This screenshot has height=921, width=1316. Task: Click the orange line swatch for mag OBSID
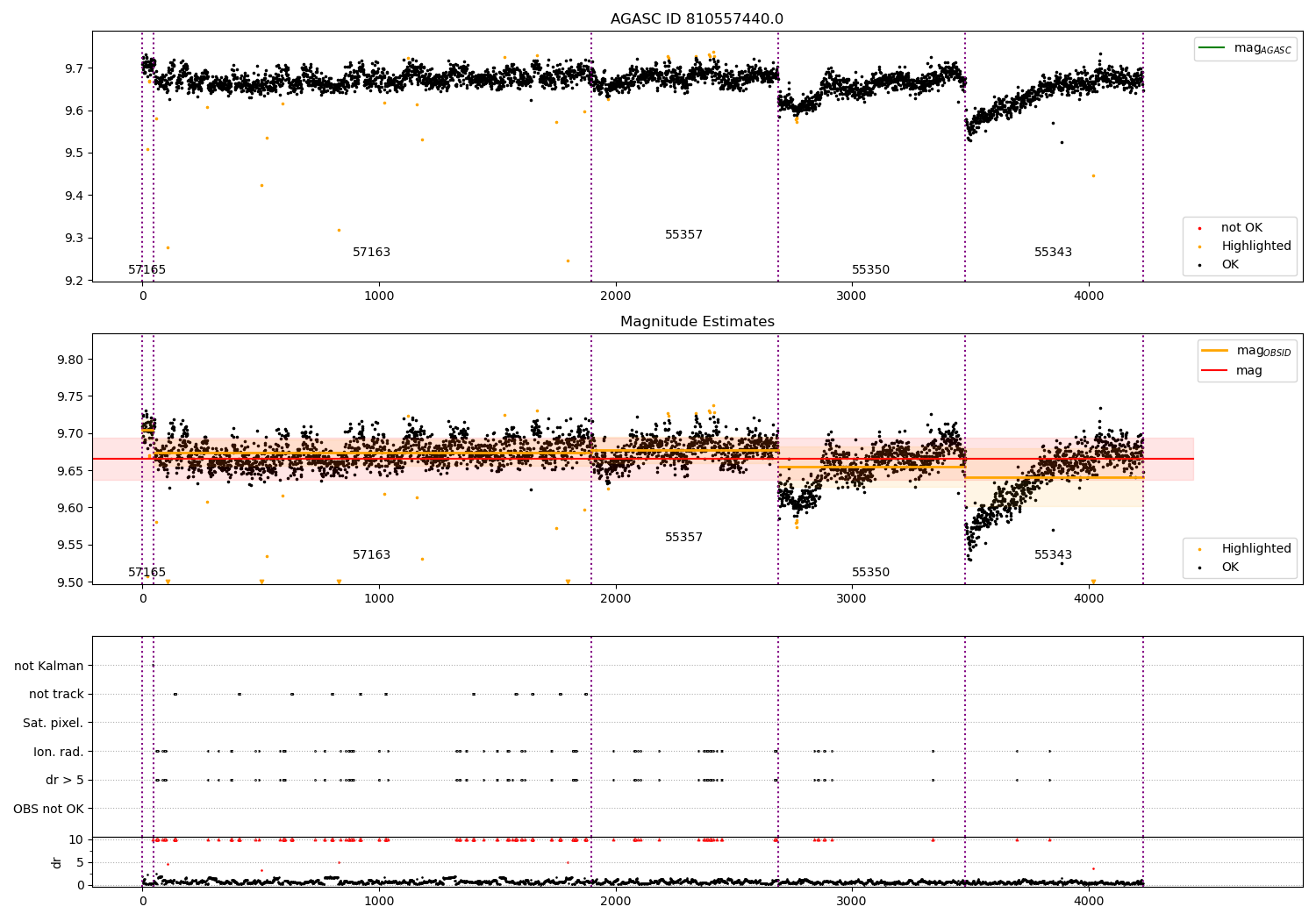click(1214, 351)
